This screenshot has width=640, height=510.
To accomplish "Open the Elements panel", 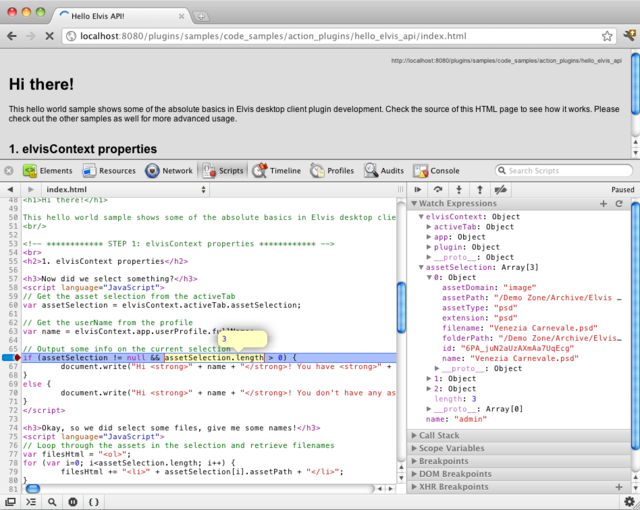I will [48, 171].
